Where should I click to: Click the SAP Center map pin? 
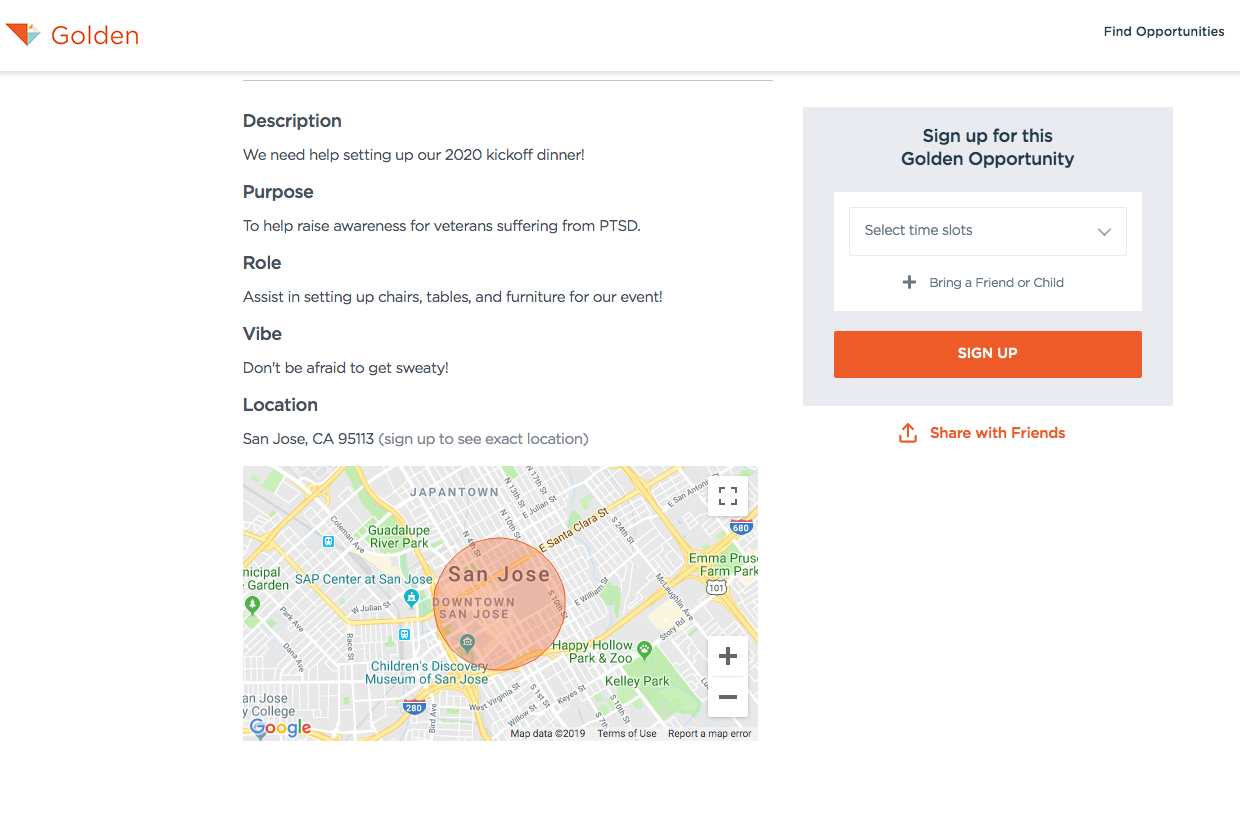(411, 598)
